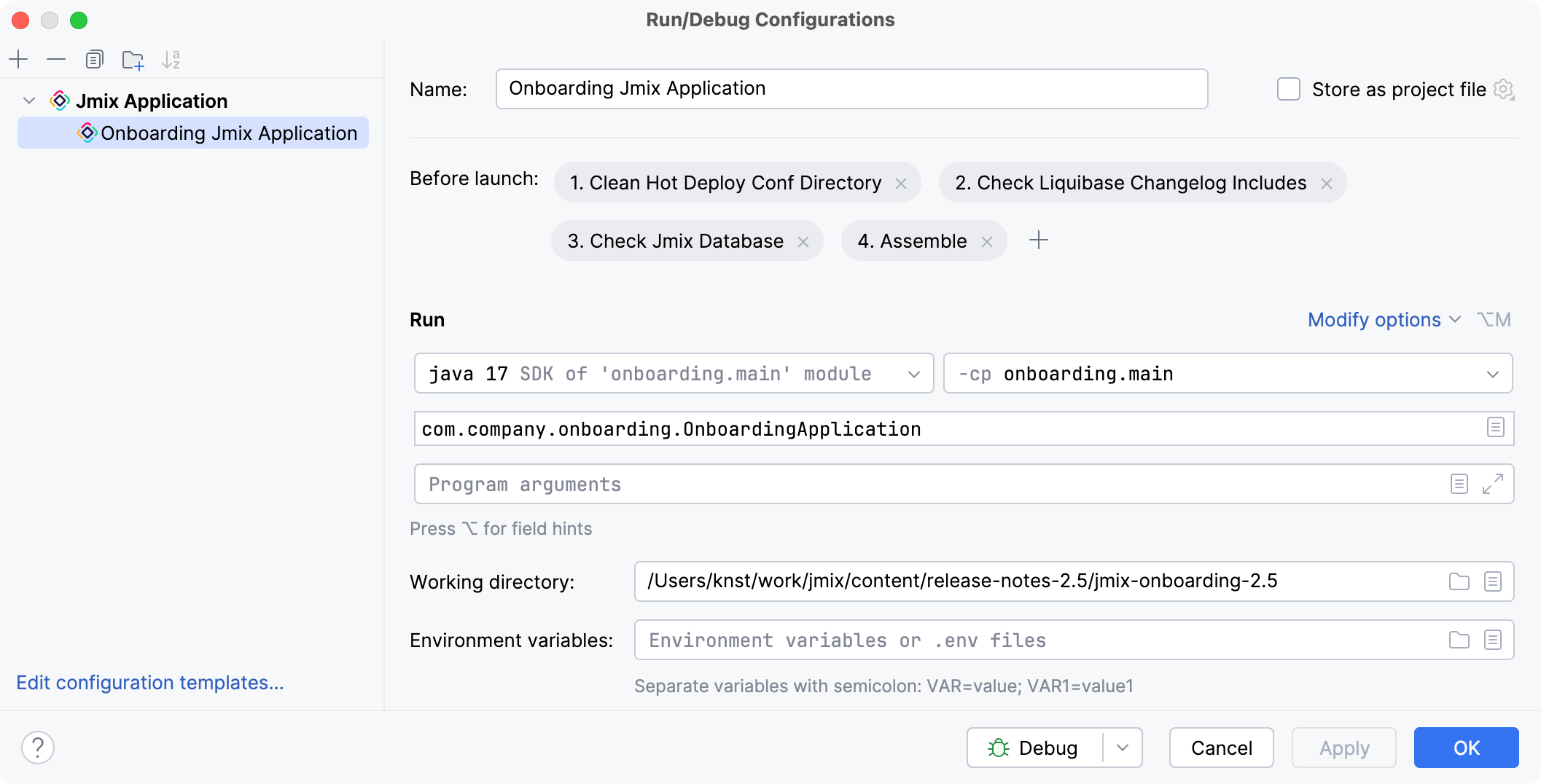Close the dialog with red window button

(x=20, y=20)
